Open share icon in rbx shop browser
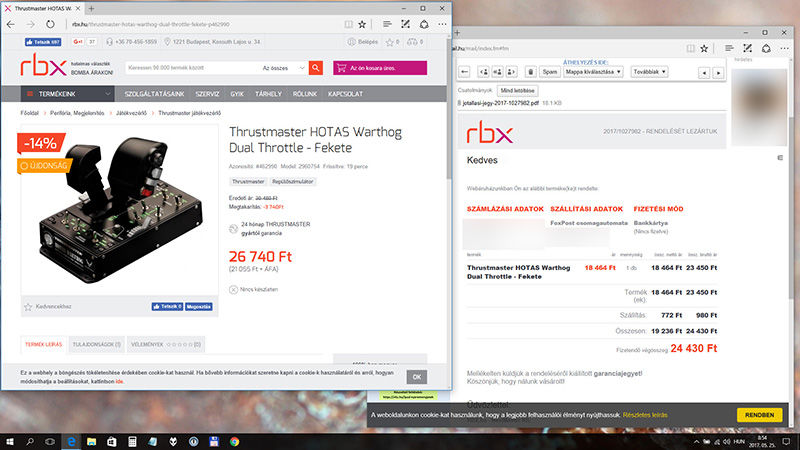This screenshot has height=450, width=800. point(424,24)
